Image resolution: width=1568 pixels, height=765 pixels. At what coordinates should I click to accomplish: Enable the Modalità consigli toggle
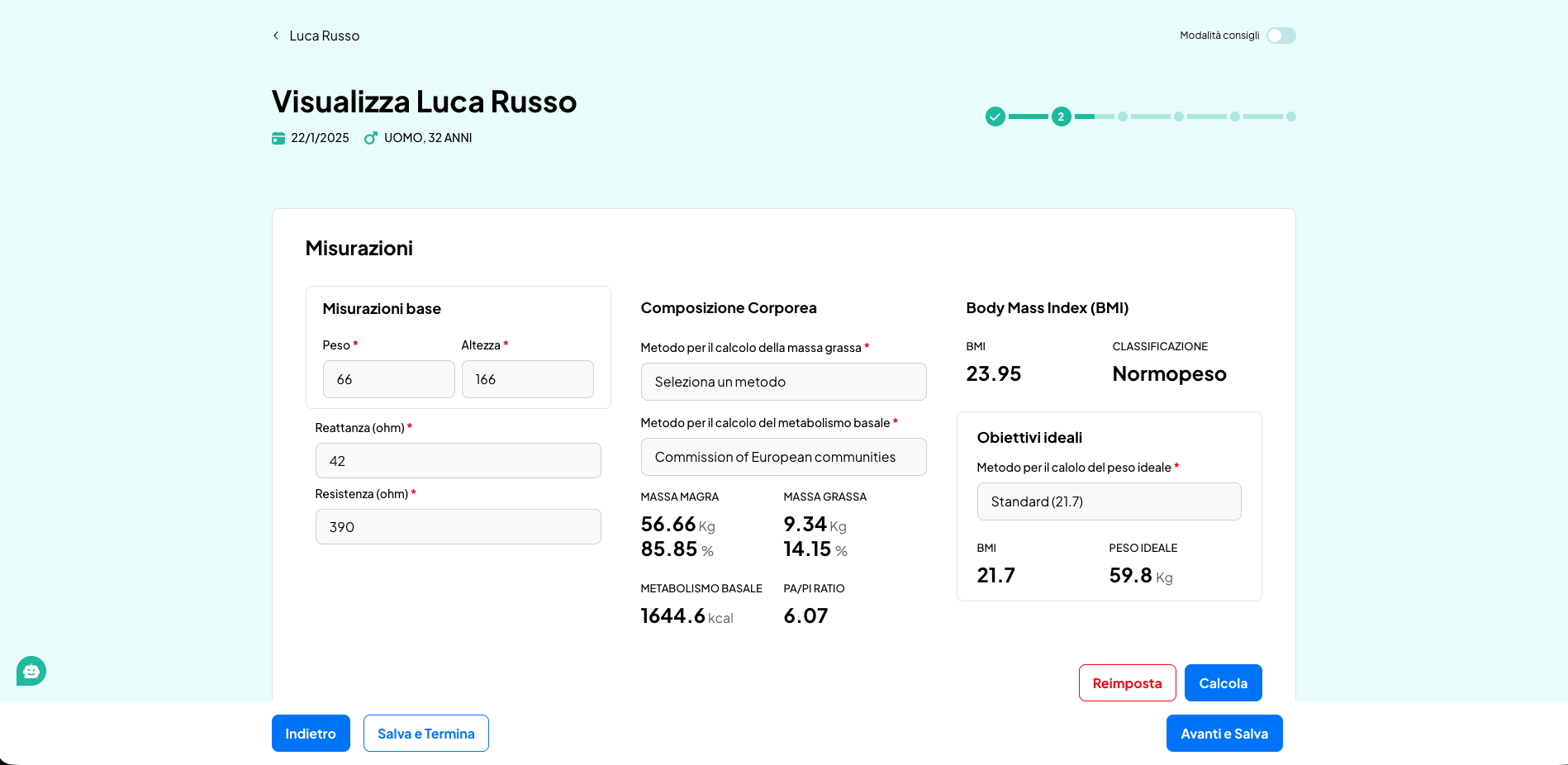coord(1281,36)
